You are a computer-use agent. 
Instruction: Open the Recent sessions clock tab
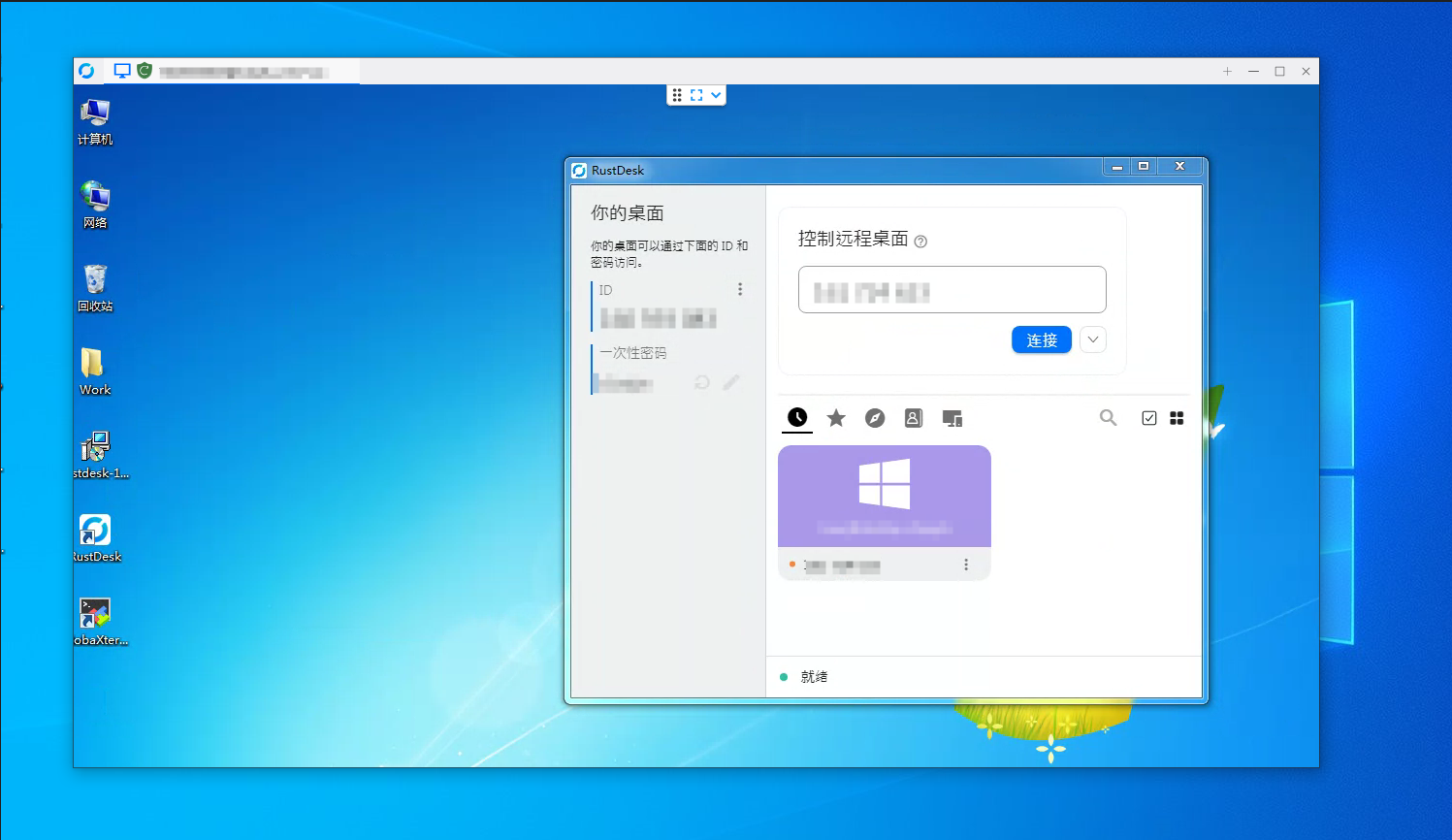pyautogui.click(x=797, y=418)
